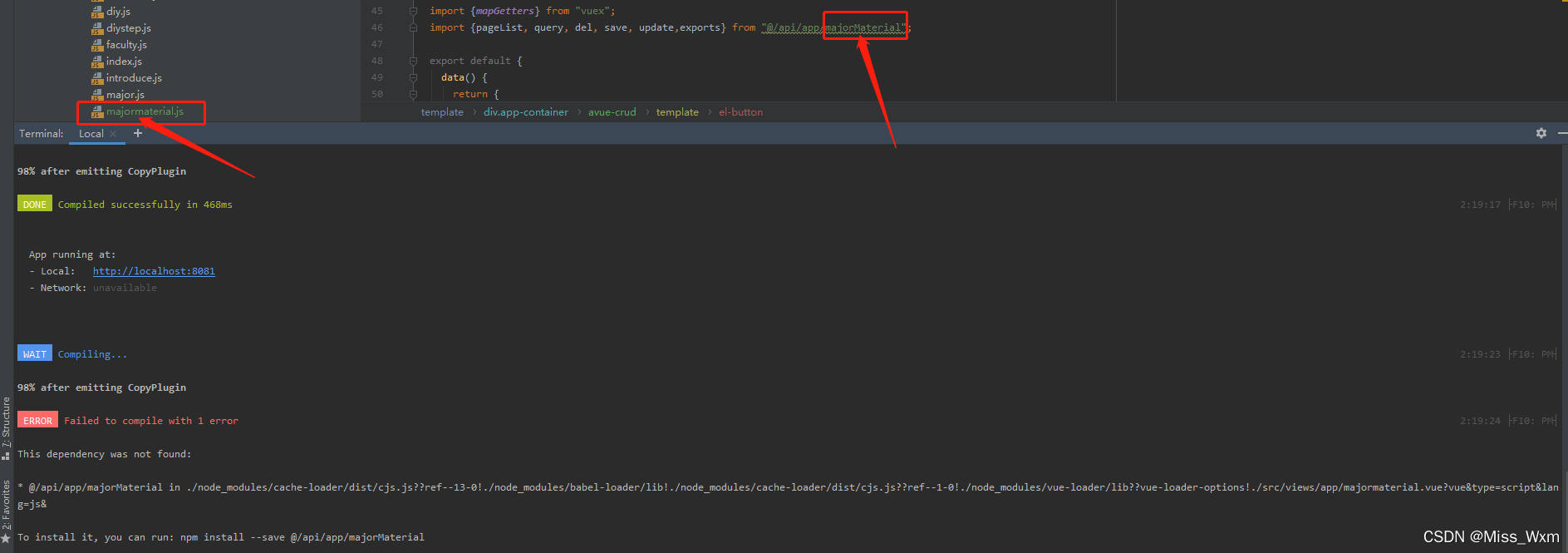Click the ERROR status badge in terminal
This screenshot has height=553, width=1568.
pyautogui.click(x=37, y=420)
